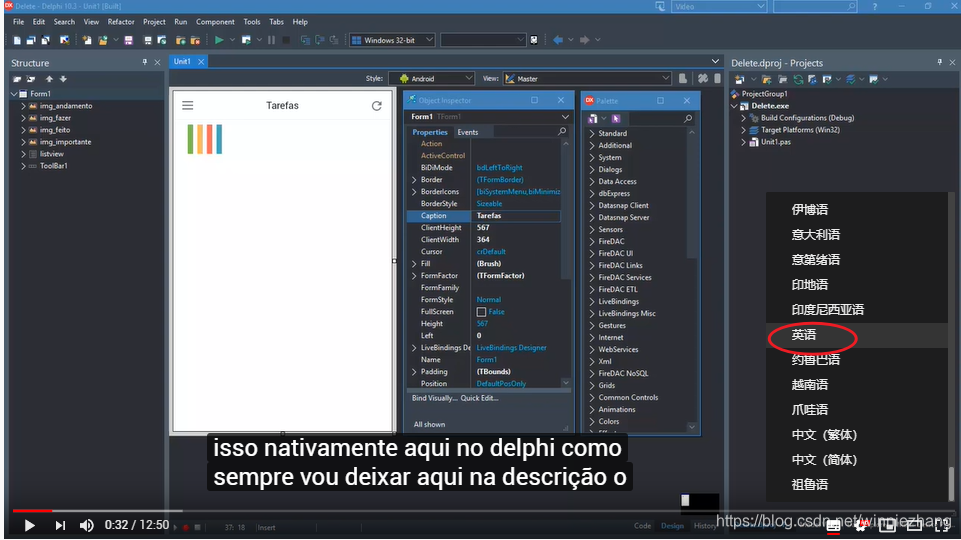Pin the Projects panel

click(939, 63)
